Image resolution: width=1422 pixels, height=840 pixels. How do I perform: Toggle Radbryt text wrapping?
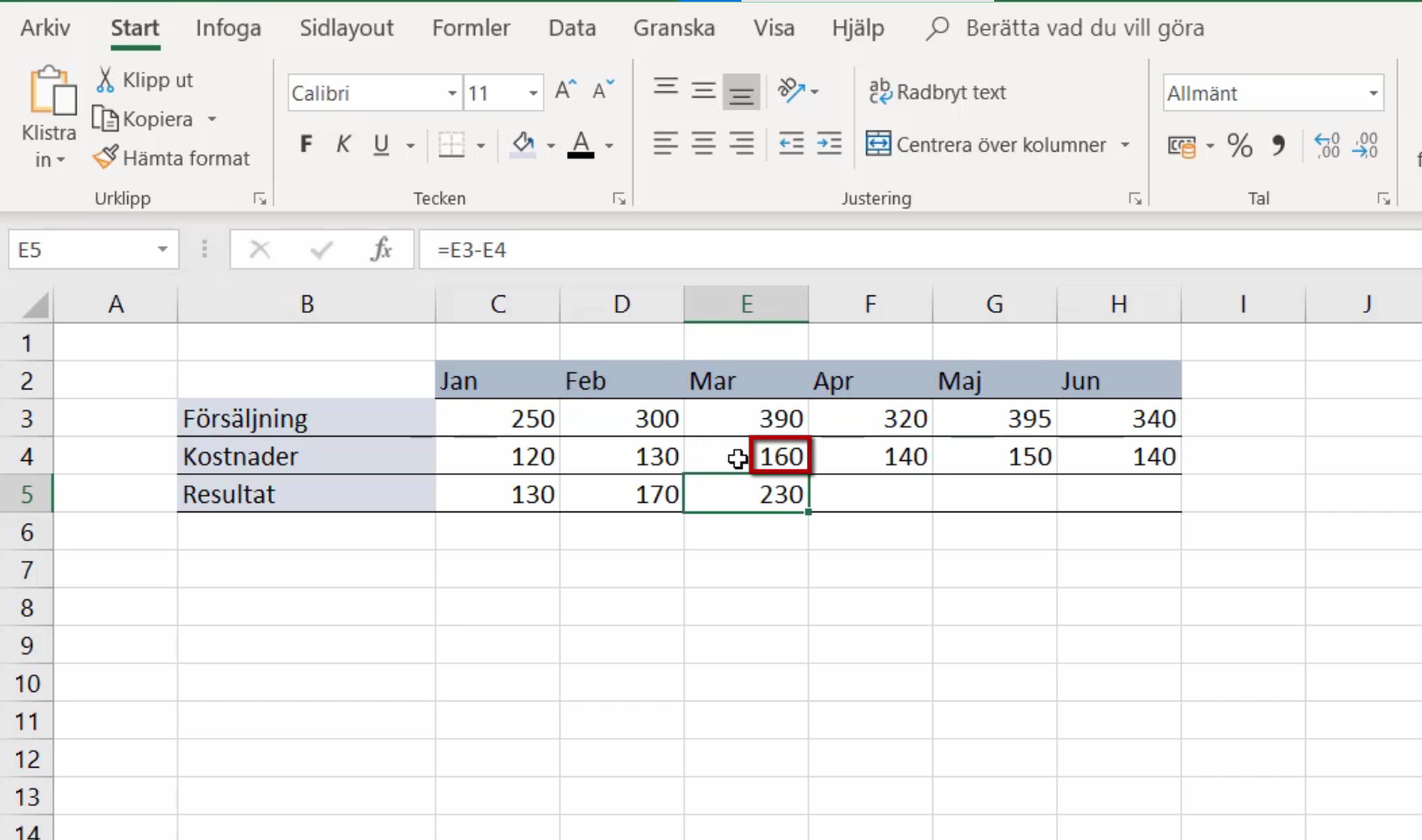click(x=938, y=91)
